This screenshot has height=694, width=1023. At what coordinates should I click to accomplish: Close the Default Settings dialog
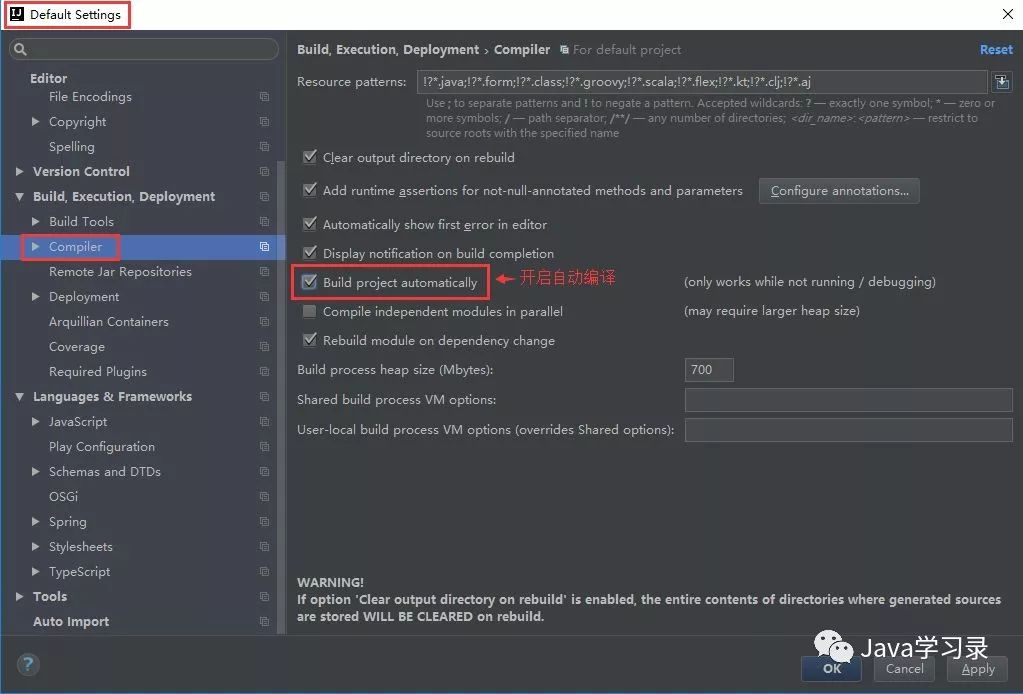click(1007, 14)
